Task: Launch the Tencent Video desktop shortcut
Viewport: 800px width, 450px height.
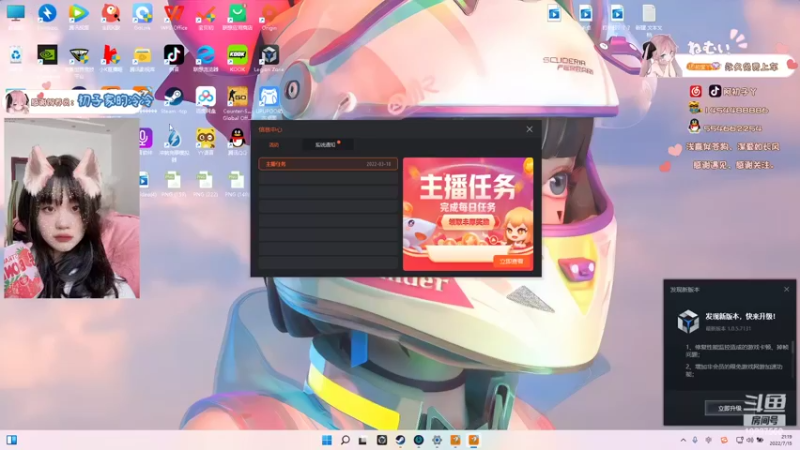Action: 79,13
